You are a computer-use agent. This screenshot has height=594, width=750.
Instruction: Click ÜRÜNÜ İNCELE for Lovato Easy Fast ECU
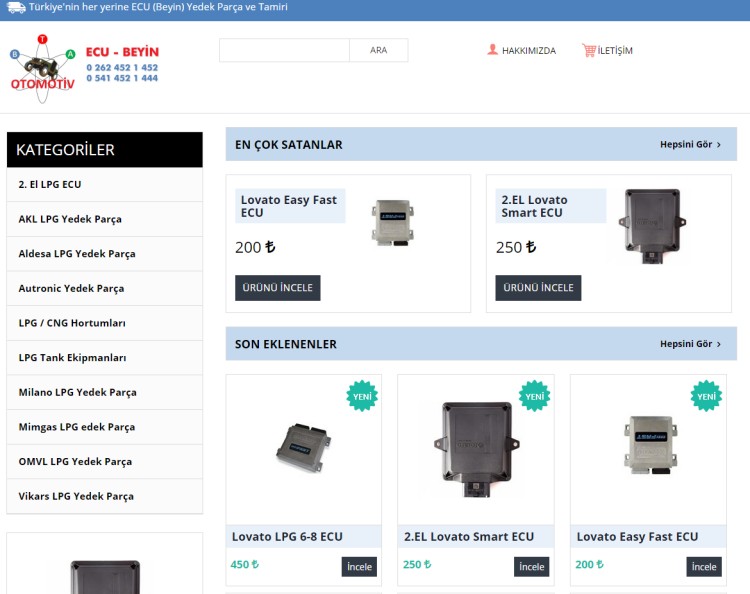click(277, 288)
